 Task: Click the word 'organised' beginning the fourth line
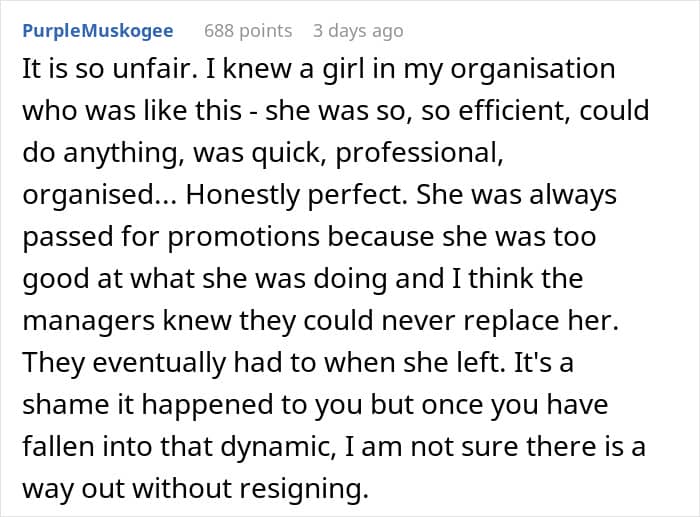coord(88,196)
